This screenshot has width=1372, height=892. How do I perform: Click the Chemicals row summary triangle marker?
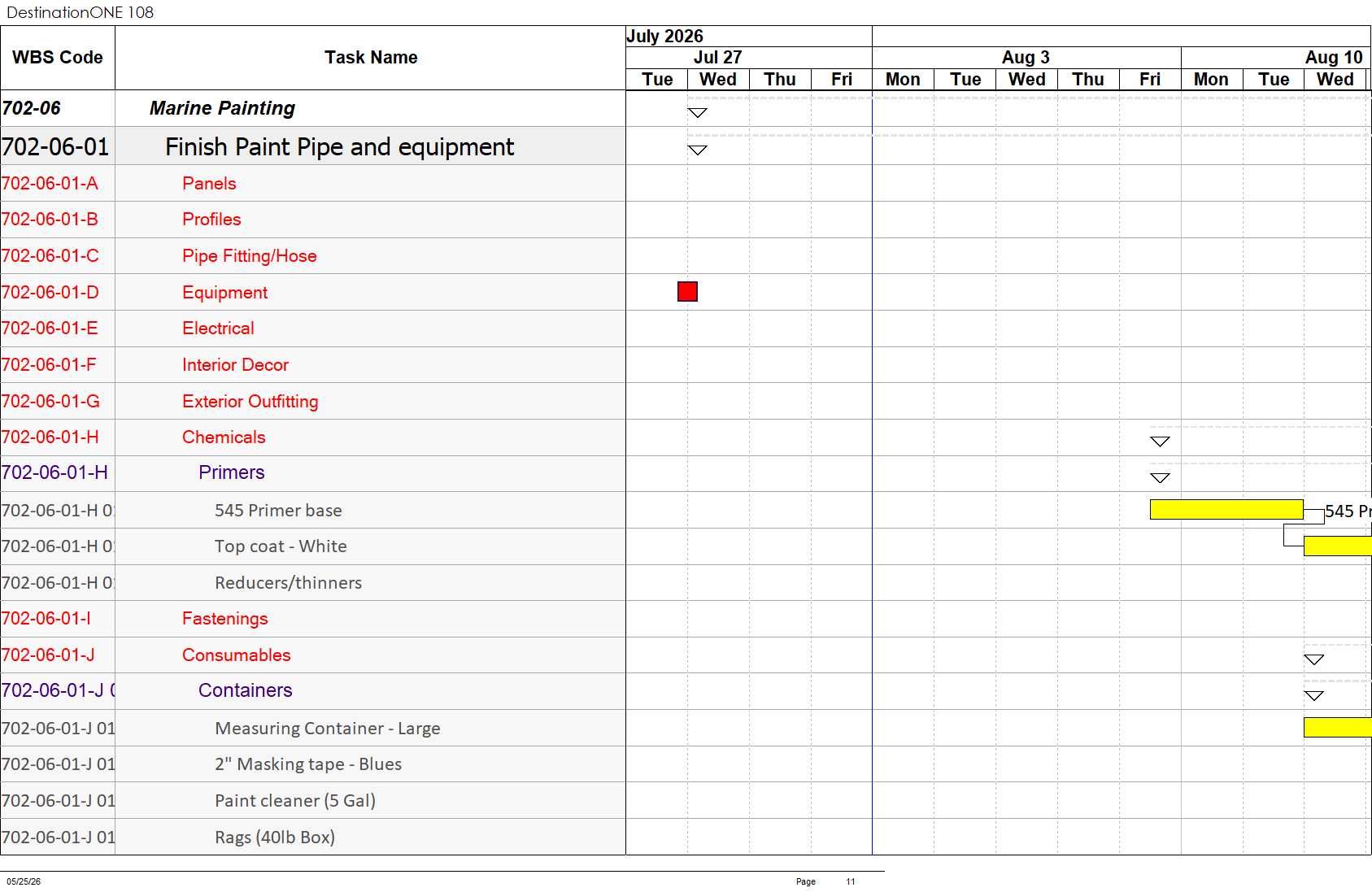(x=1160, y=442)
